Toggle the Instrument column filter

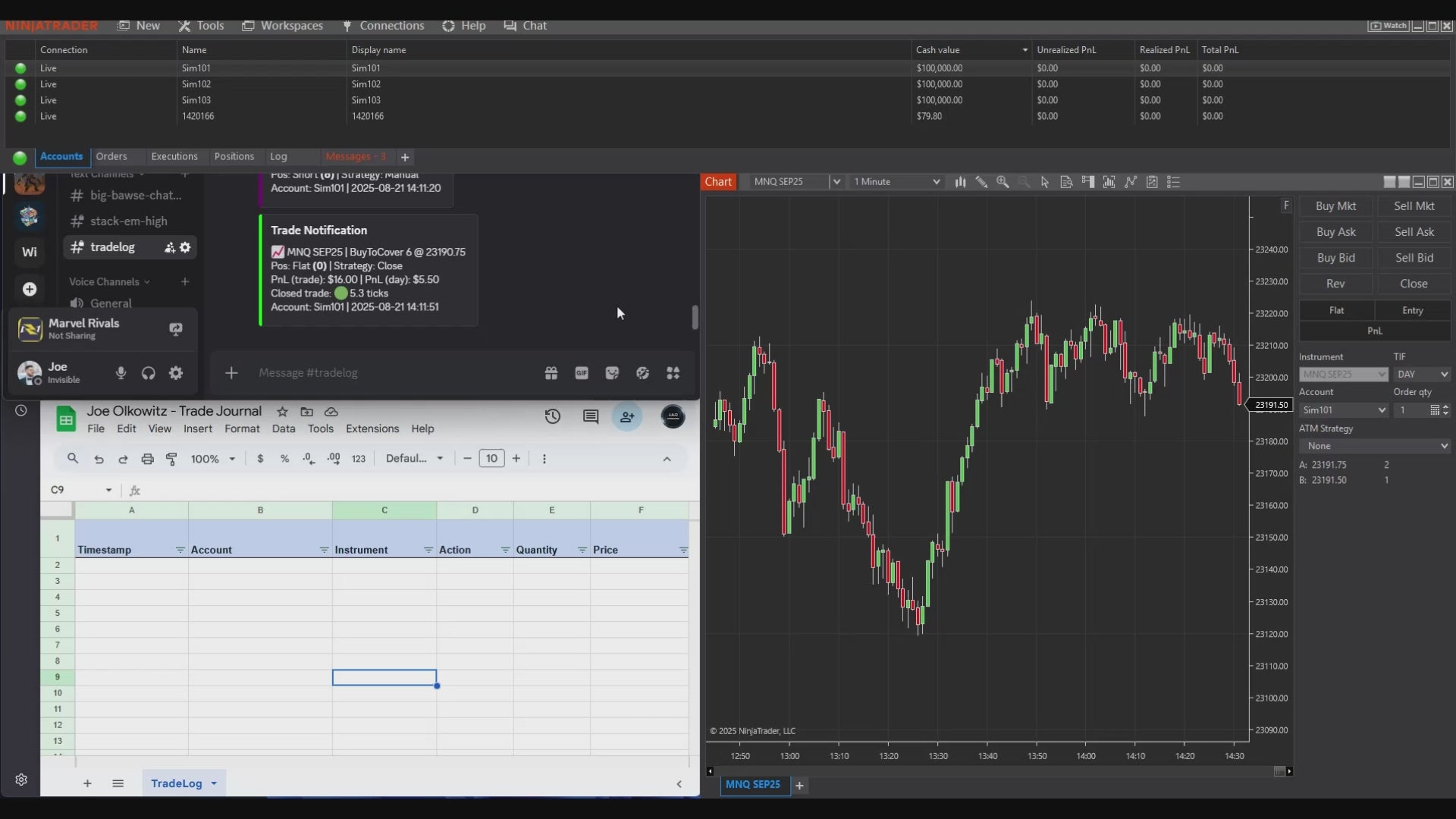pos(428,550)
